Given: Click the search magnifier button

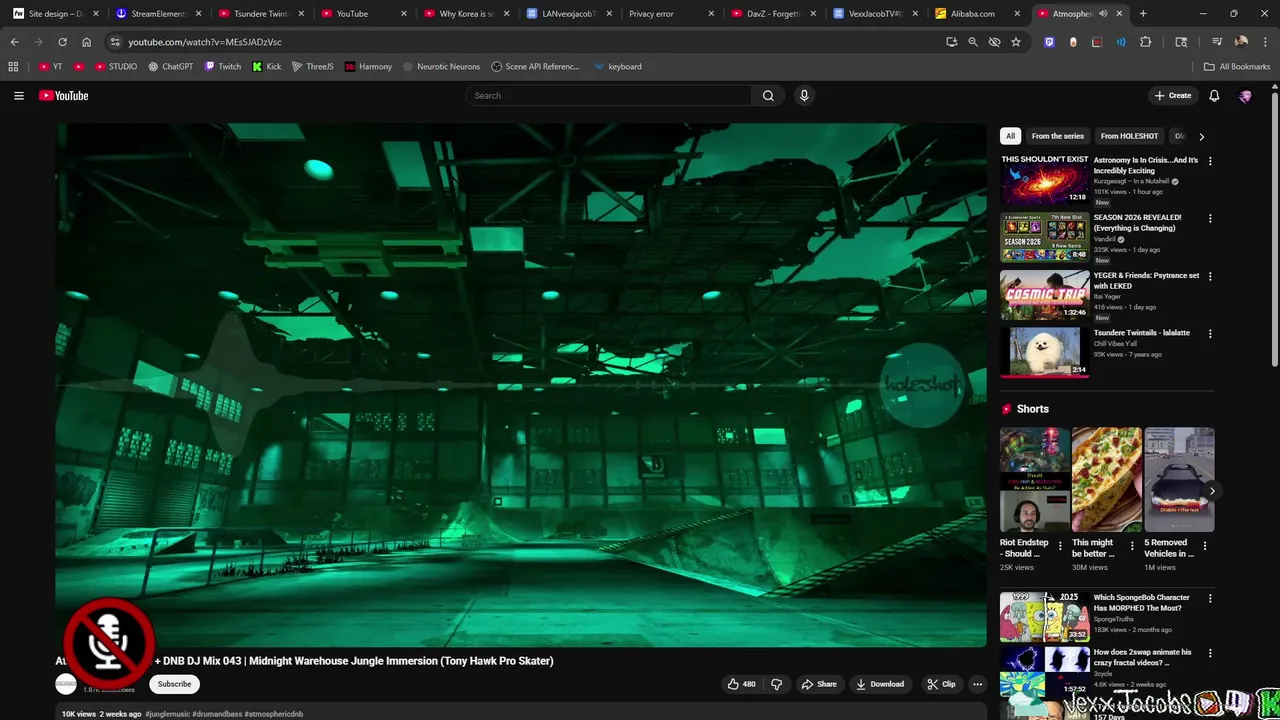Looking at the screenshot, I should [x=768, y=96].
